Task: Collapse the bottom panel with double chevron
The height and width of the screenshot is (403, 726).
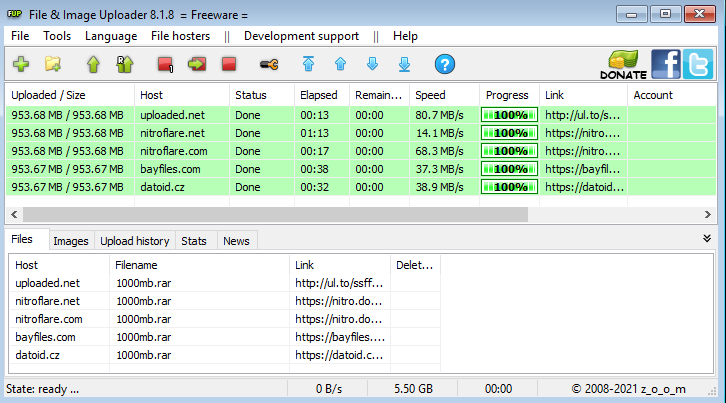Action: tap(707, 239)
